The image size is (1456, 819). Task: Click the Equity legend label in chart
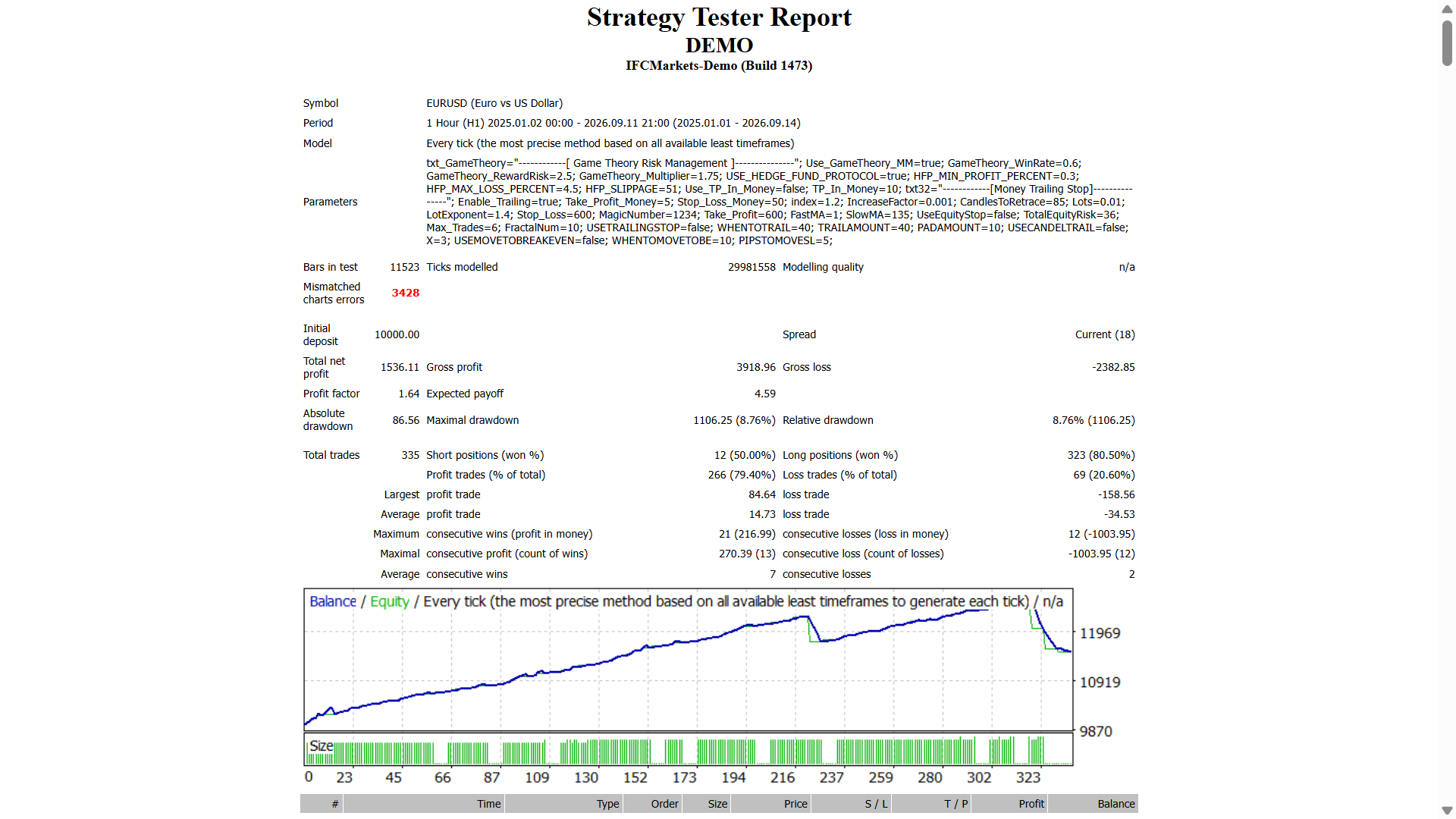(x=390, y=601)
